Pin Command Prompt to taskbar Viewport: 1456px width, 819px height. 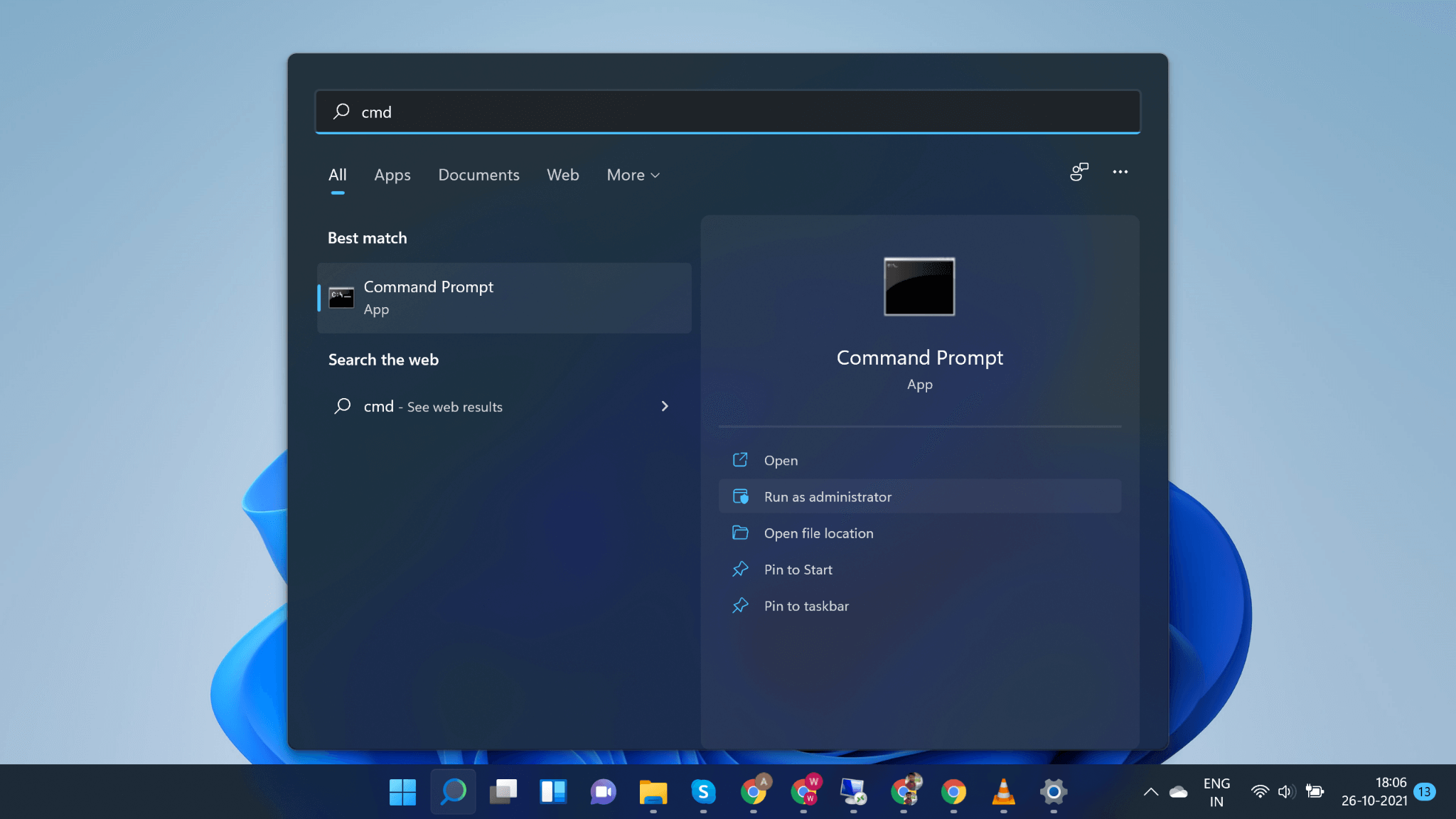[x=806, y=606]
